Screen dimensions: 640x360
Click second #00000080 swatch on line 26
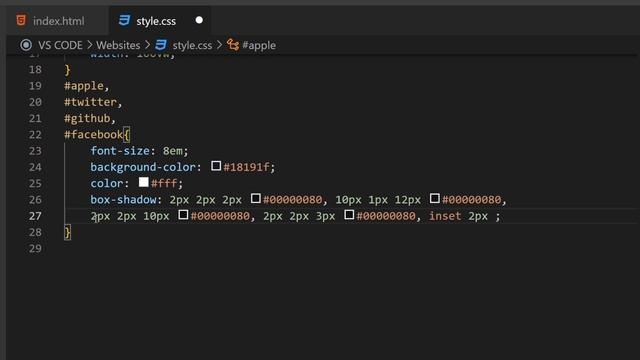click(435, 198)
